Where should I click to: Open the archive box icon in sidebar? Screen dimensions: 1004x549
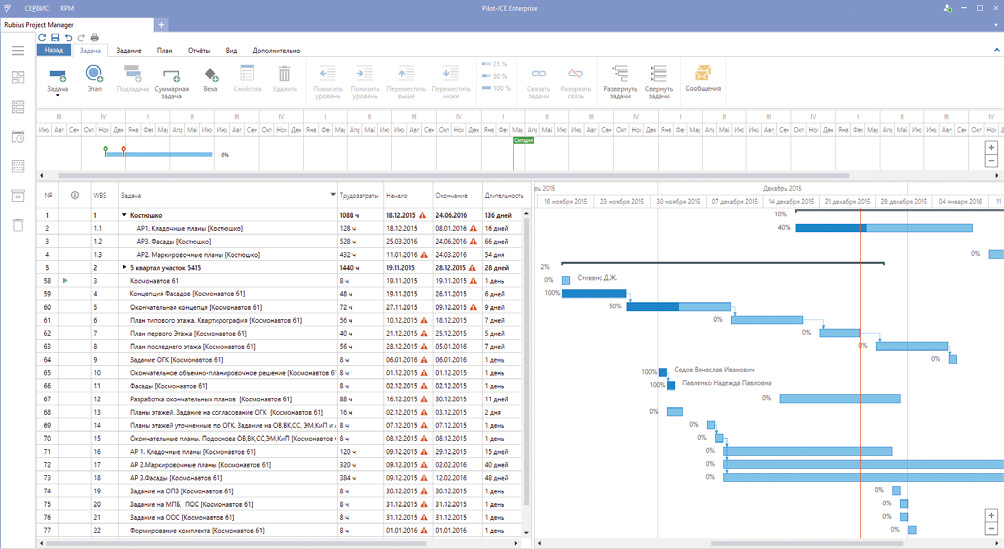click(x=18, y=195)
